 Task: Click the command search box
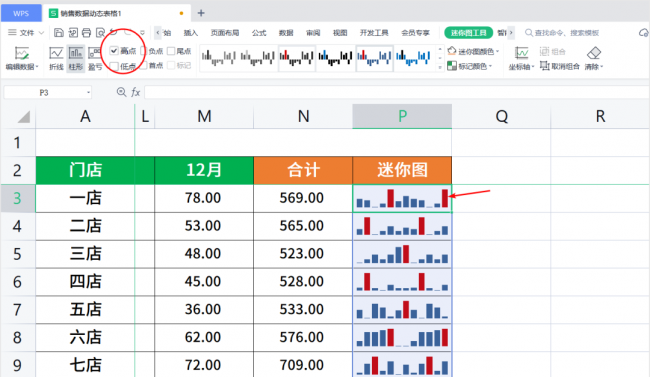[x=562, y=33]
